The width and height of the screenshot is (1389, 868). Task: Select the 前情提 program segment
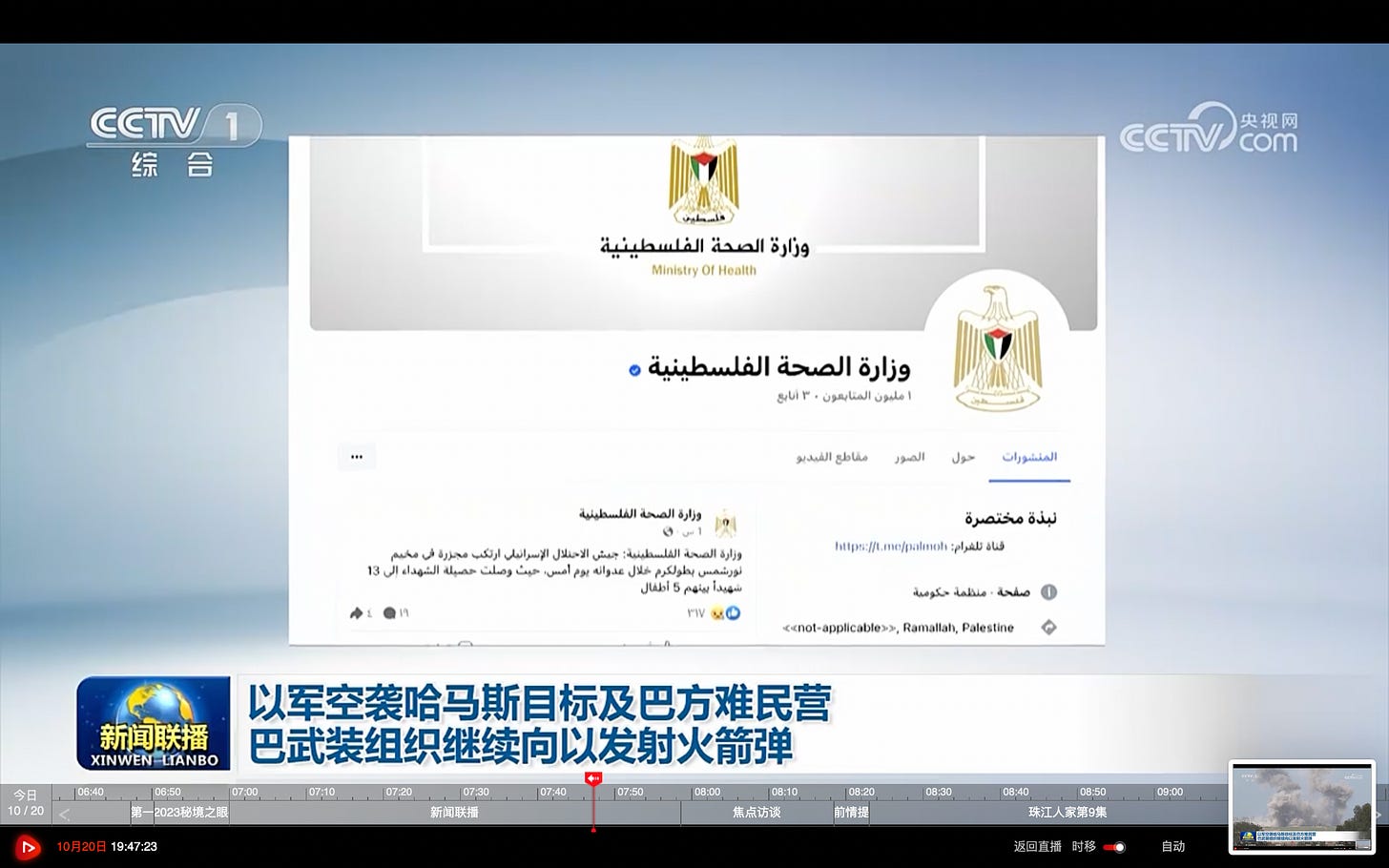click(x=851, y=813)
